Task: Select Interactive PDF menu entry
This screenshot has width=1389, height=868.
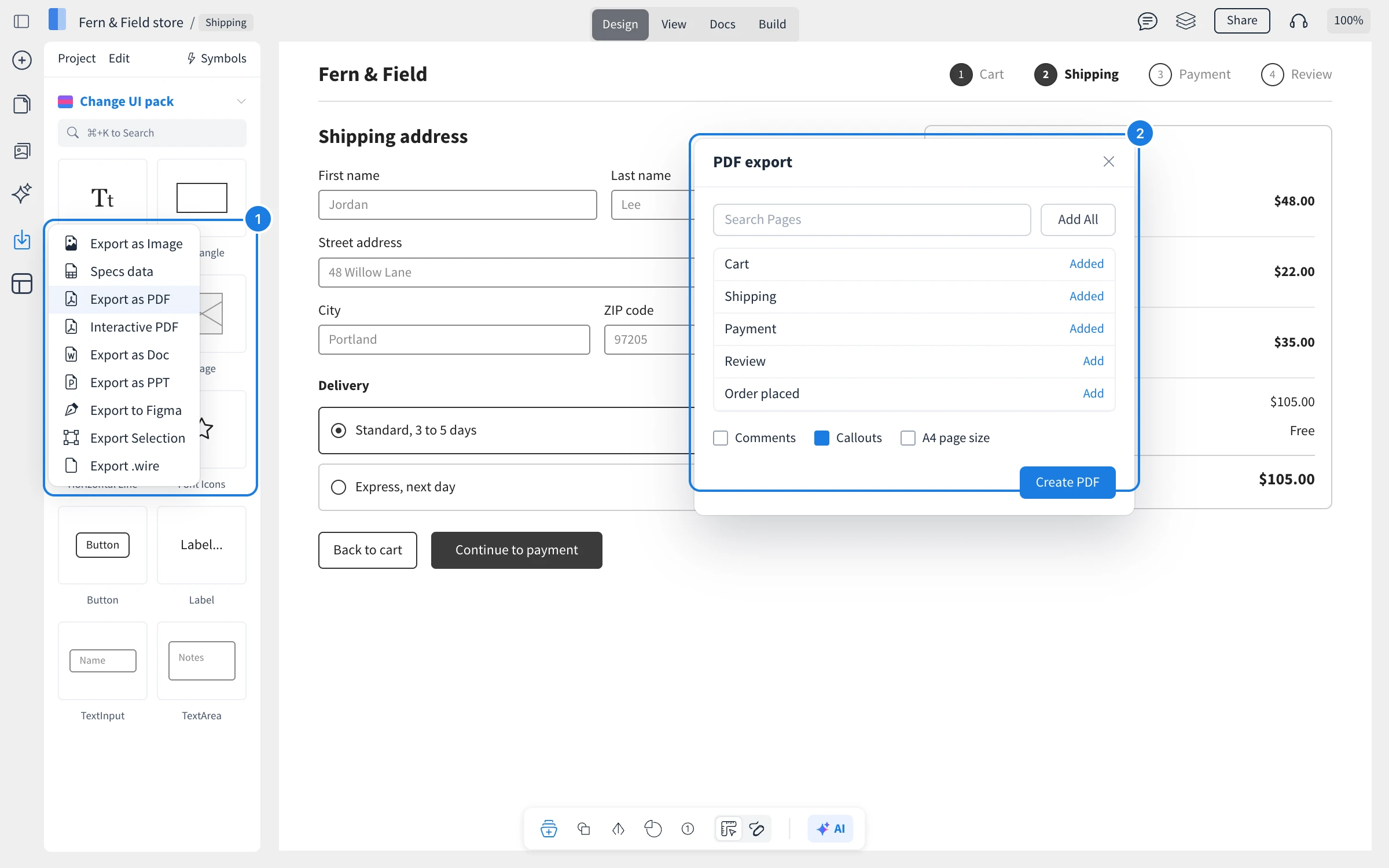Action: tap(124, 327)
